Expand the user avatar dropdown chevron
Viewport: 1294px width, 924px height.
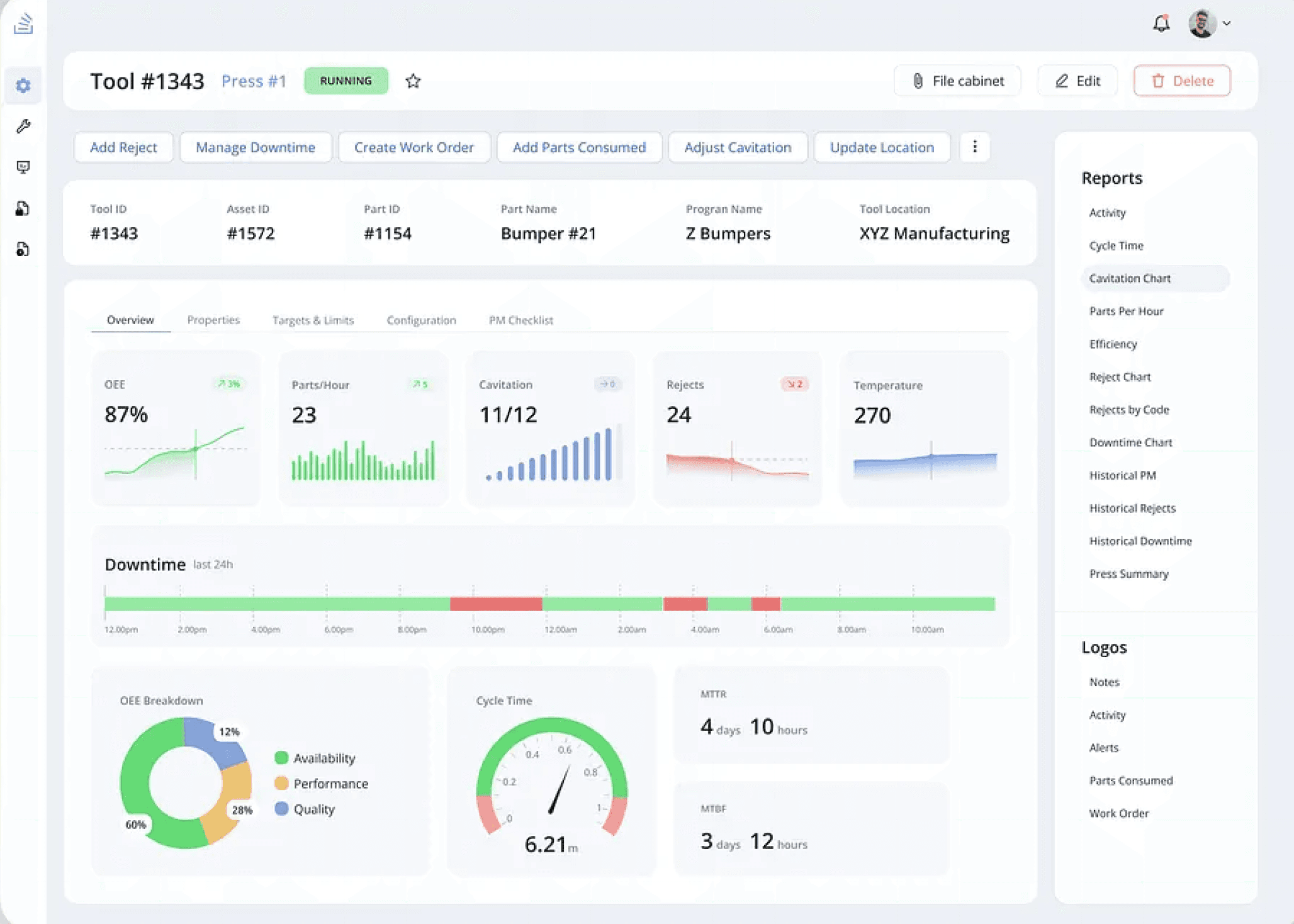click(x=1227, y=24)
